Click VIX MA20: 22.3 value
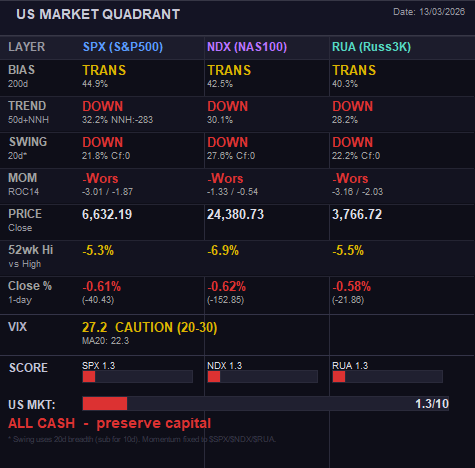 tap(105, 341)
